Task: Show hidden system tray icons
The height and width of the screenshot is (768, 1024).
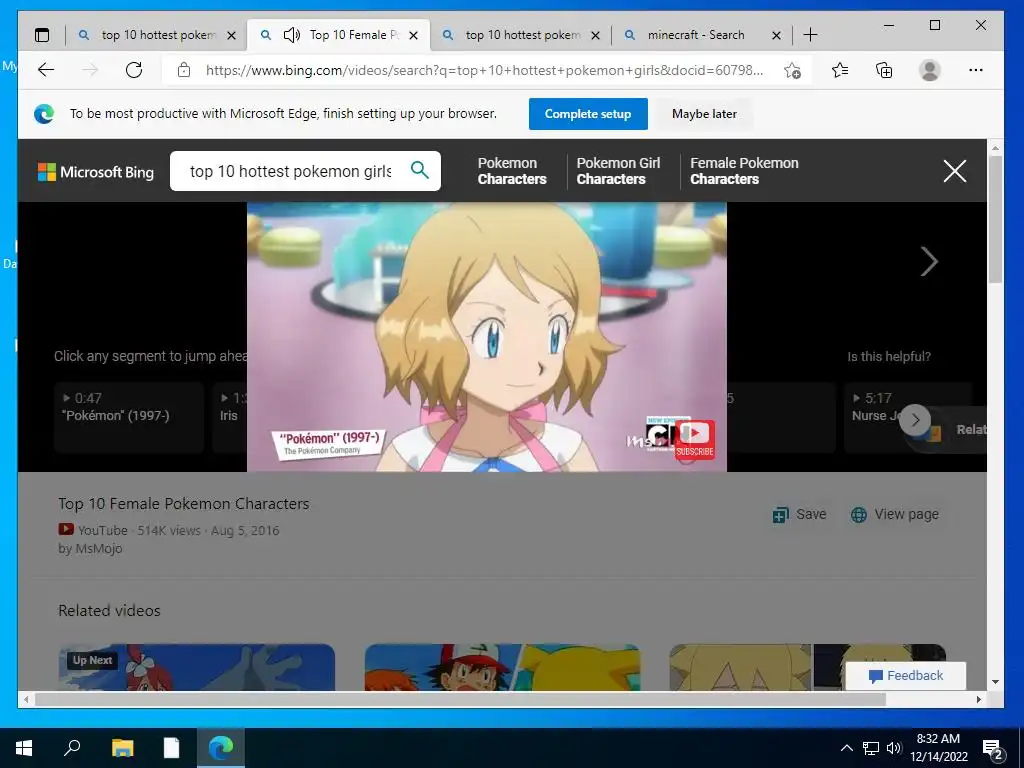Action: click(846, 748)
